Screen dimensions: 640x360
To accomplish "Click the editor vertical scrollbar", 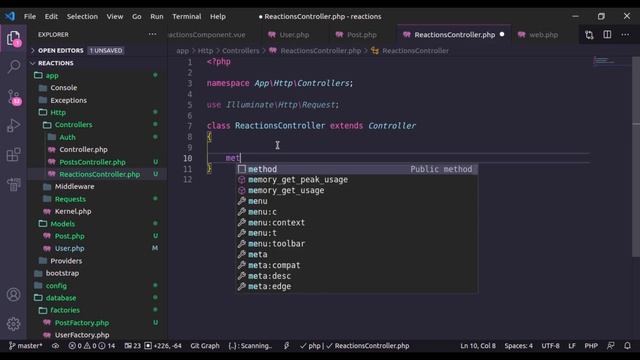I will [636, 157].
